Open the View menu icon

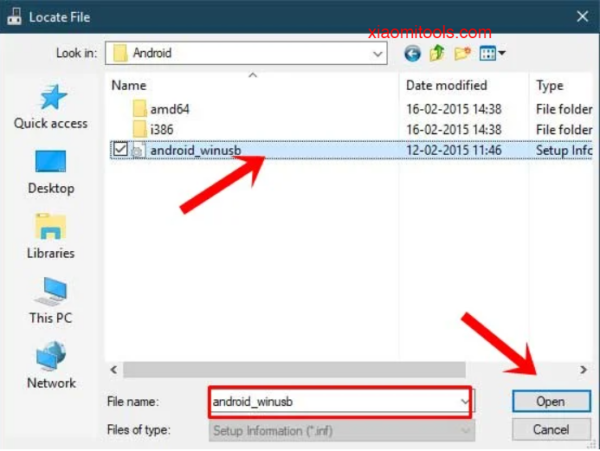coord(492,52)
